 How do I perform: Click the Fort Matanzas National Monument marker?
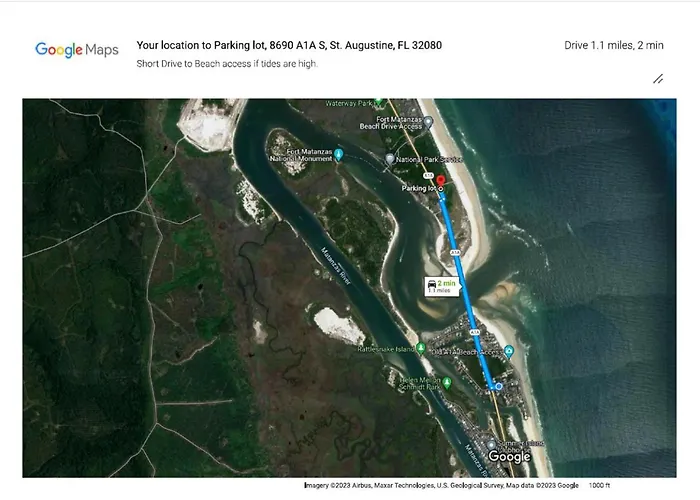pyautogui.click(x=338, y=154)
